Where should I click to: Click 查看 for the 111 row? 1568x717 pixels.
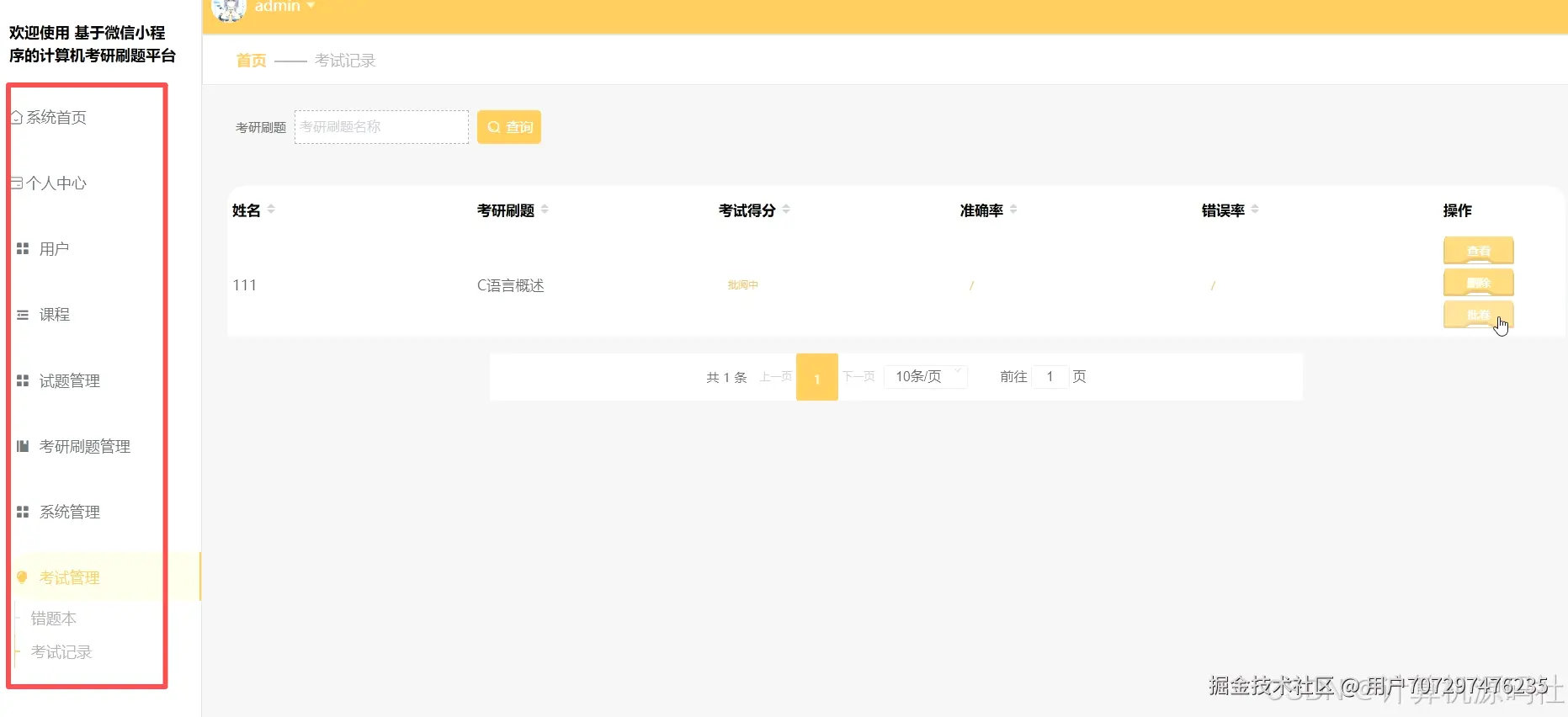(x=1479, y=251)
